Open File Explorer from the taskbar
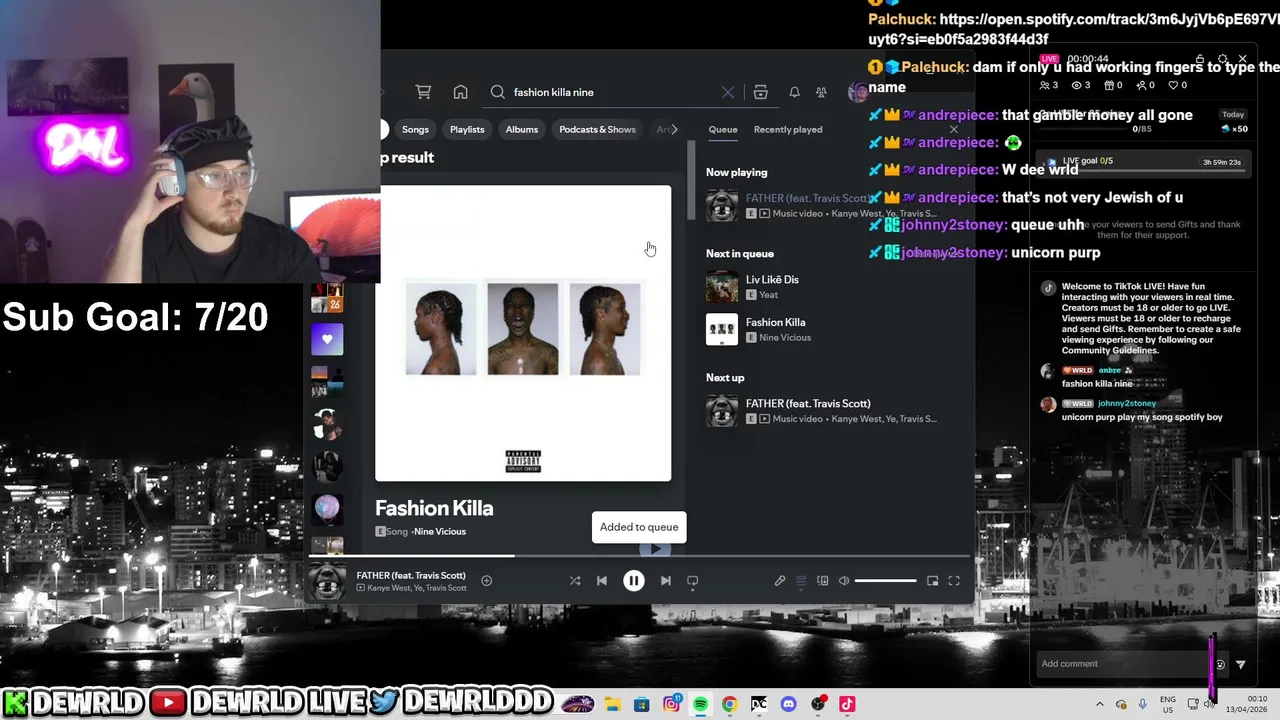 (x=612, y=704)
